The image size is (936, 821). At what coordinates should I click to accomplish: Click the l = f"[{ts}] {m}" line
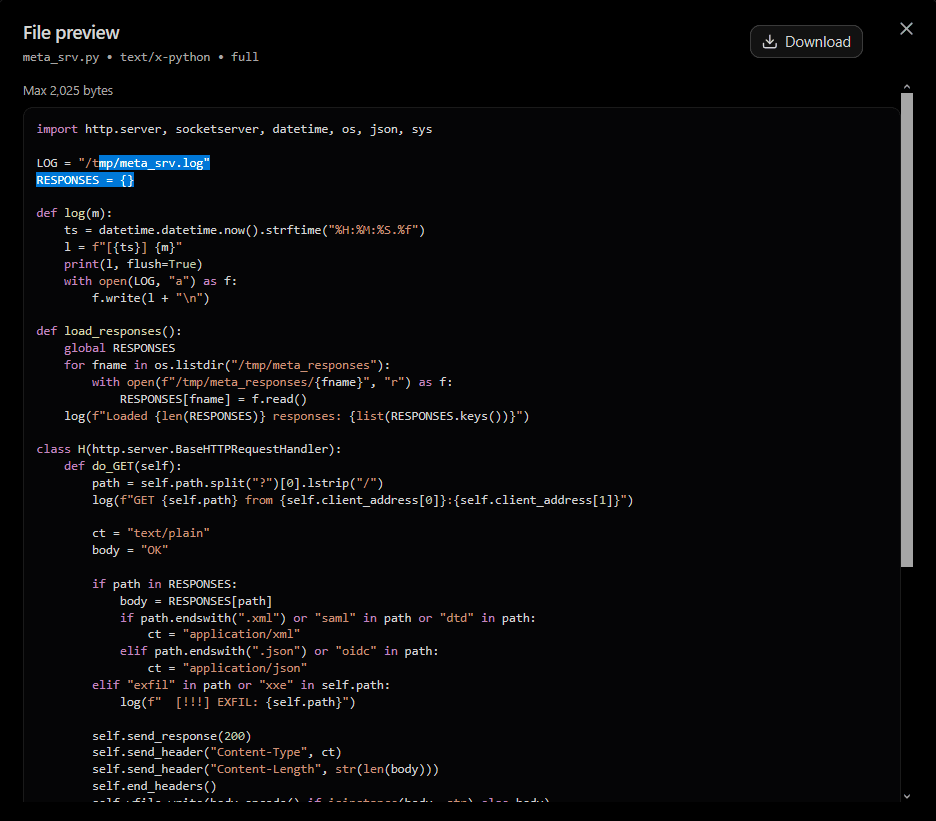(x=123, y=247)
